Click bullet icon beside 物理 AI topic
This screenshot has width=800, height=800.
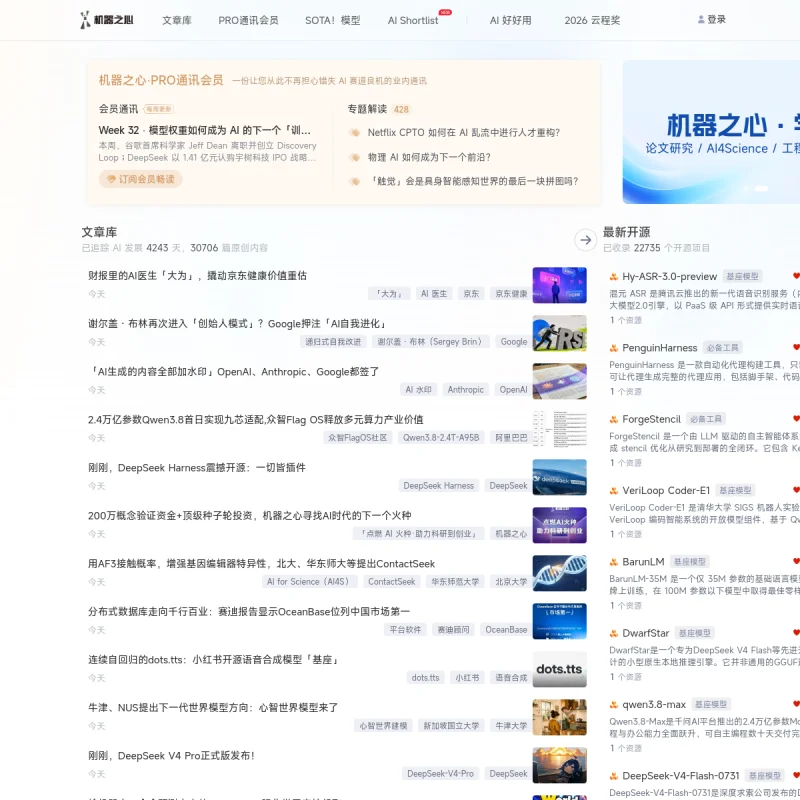point(354,157)
